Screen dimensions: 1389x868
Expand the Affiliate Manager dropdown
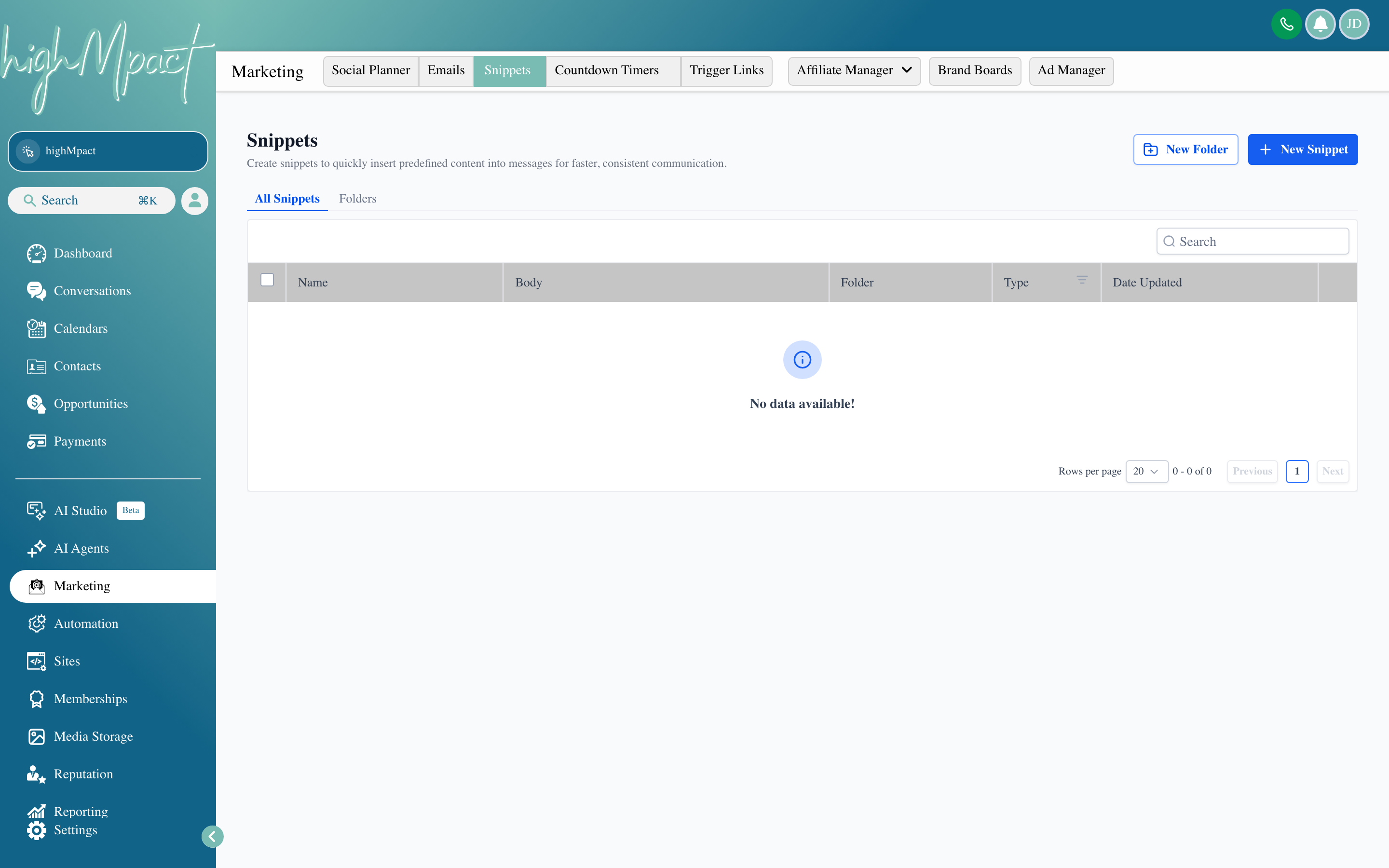tap(854, 70)
